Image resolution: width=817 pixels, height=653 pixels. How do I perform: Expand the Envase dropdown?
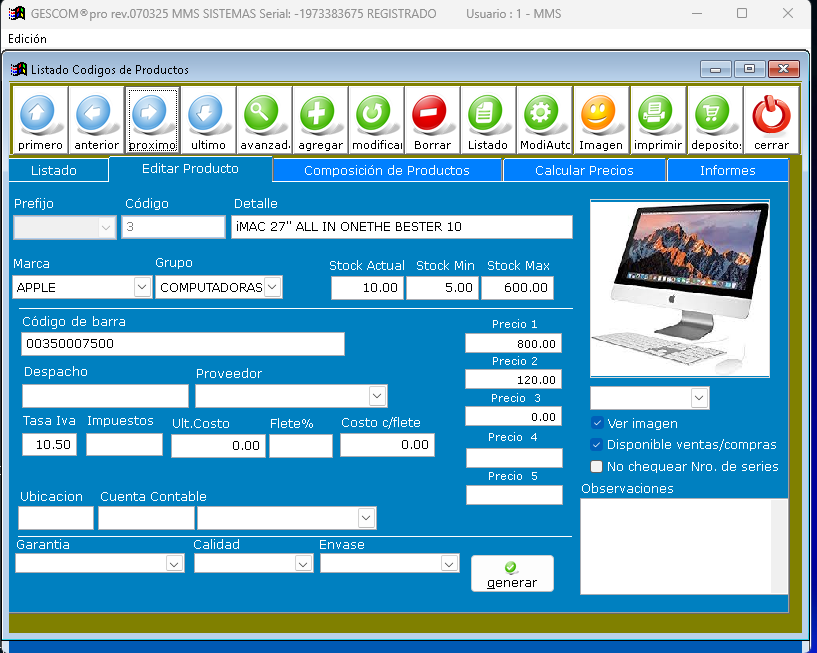coord(449,563)
